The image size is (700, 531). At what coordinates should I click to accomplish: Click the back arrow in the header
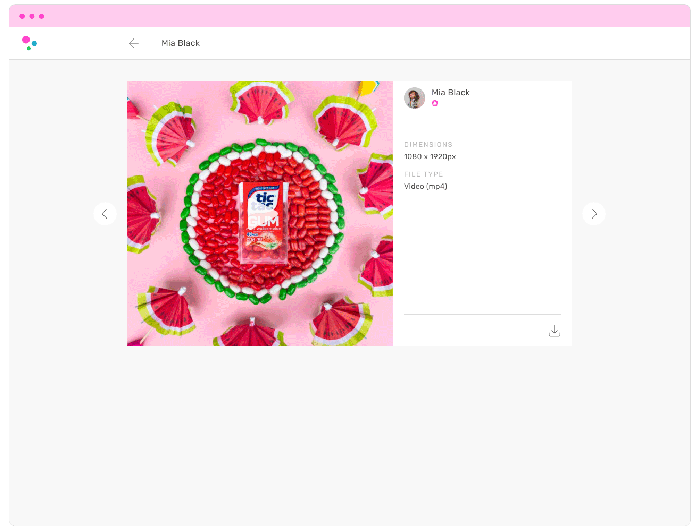click(x=134, y=43)
